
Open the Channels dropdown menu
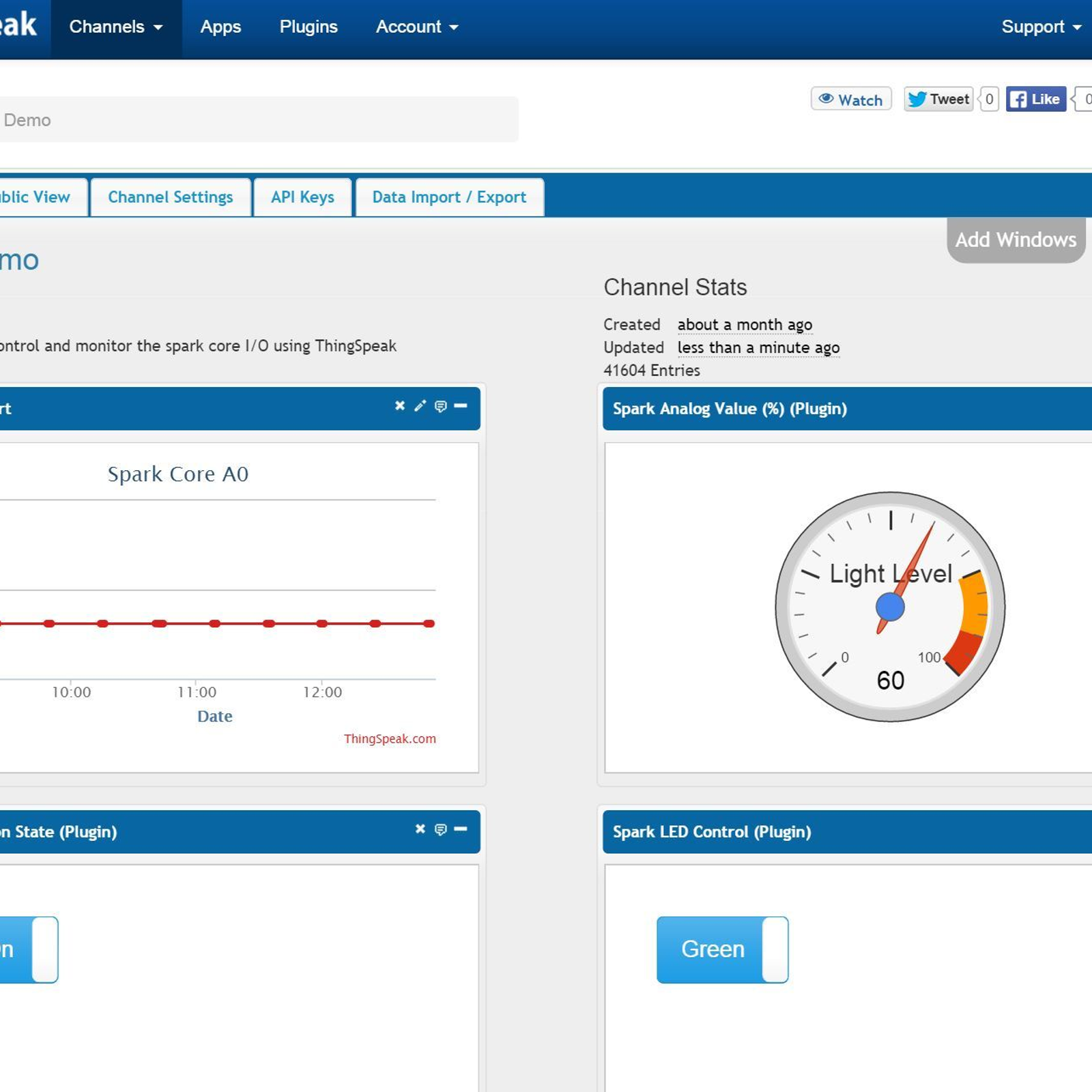click(x=116, y=27)
